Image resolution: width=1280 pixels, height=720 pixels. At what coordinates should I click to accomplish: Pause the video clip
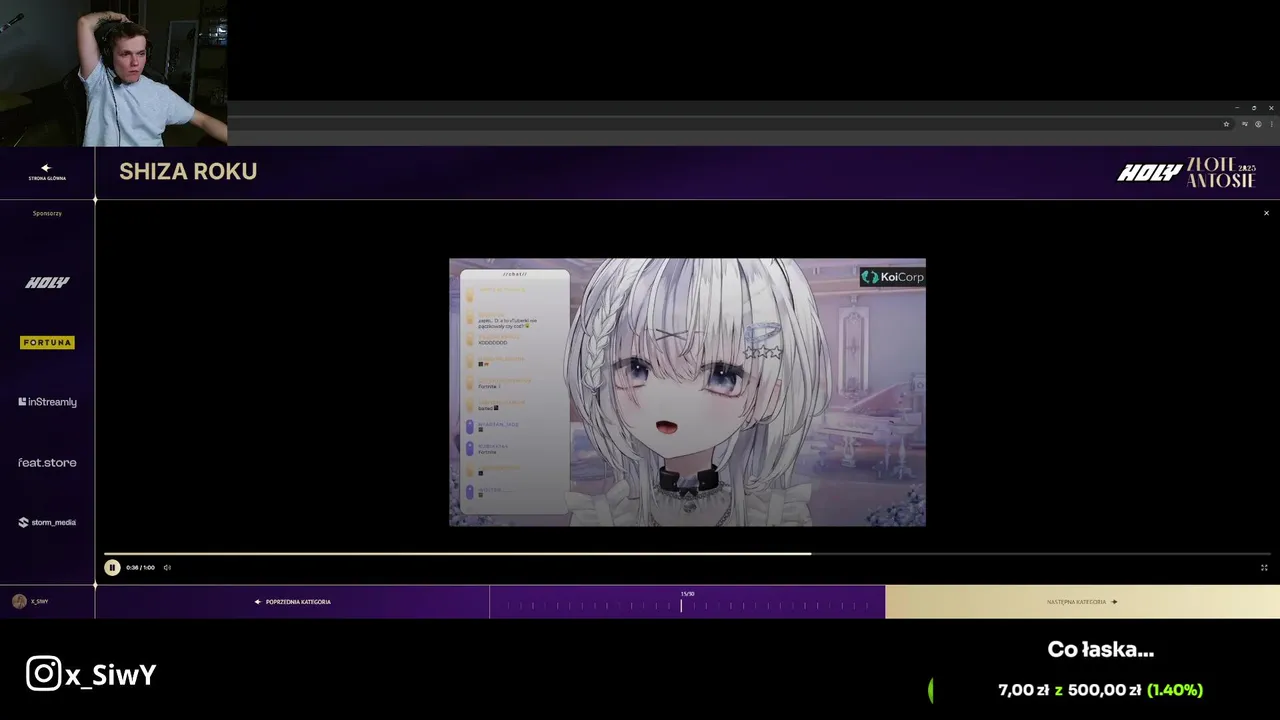tap(112, 567)
